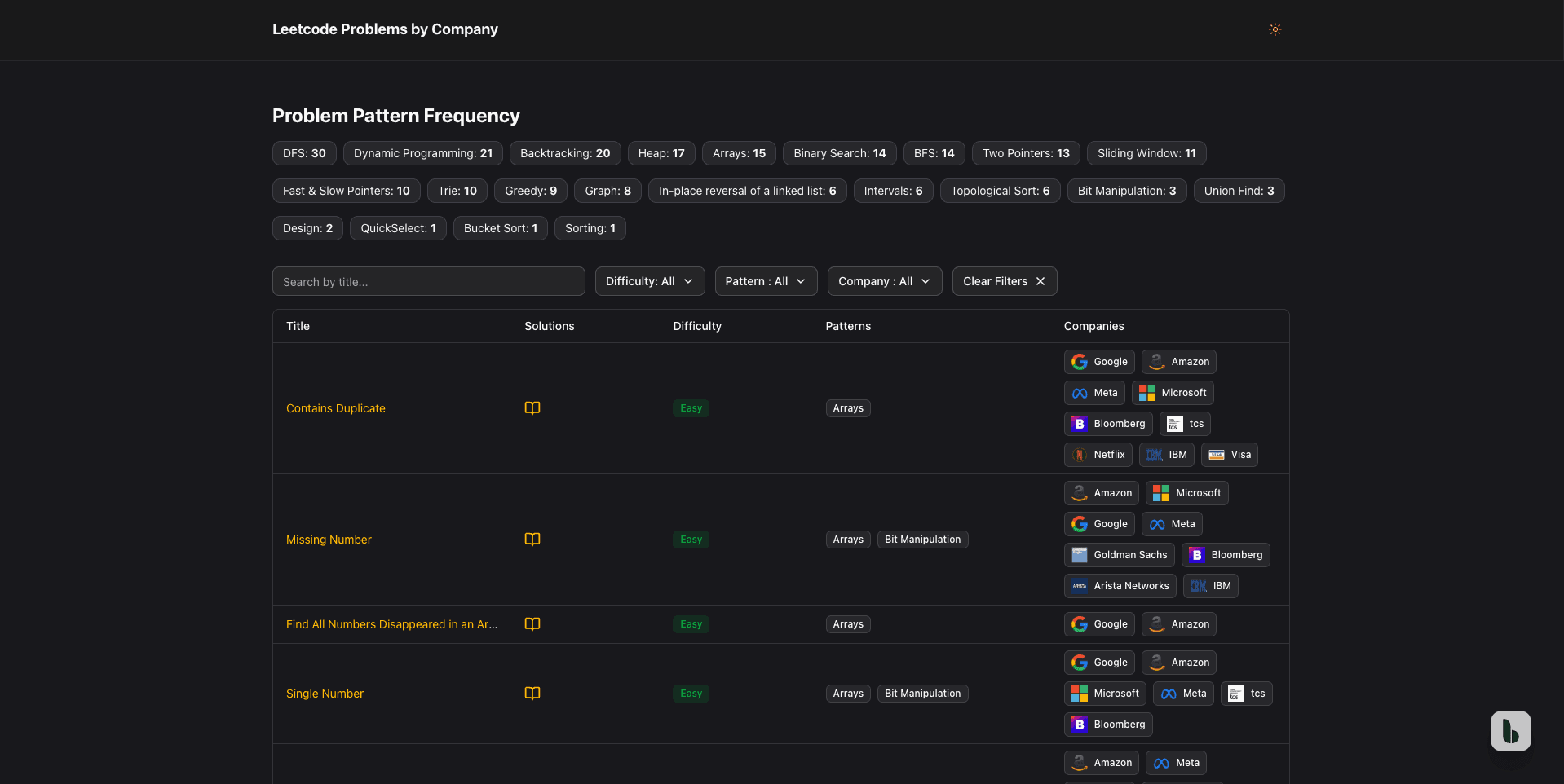Open solutions book icon for Contains Duplicate
Viewport: 1564px width, 784px height.
pos(532,408)
